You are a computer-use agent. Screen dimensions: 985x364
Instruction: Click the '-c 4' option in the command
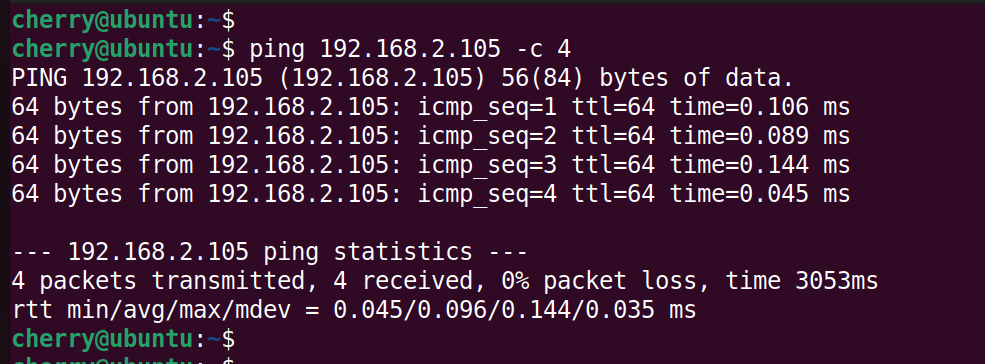543,49
